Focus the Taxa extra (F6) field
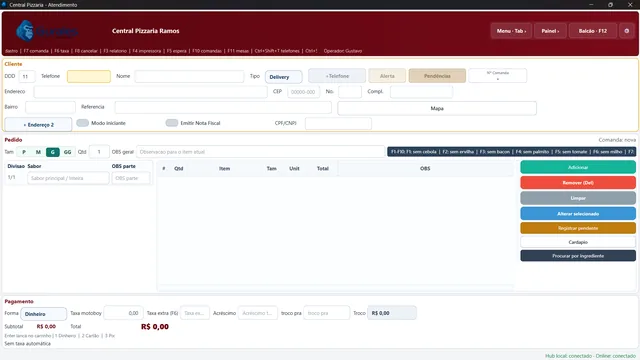Screen dimensions: 640x360 pyautogui.click(x=195, y=313)
